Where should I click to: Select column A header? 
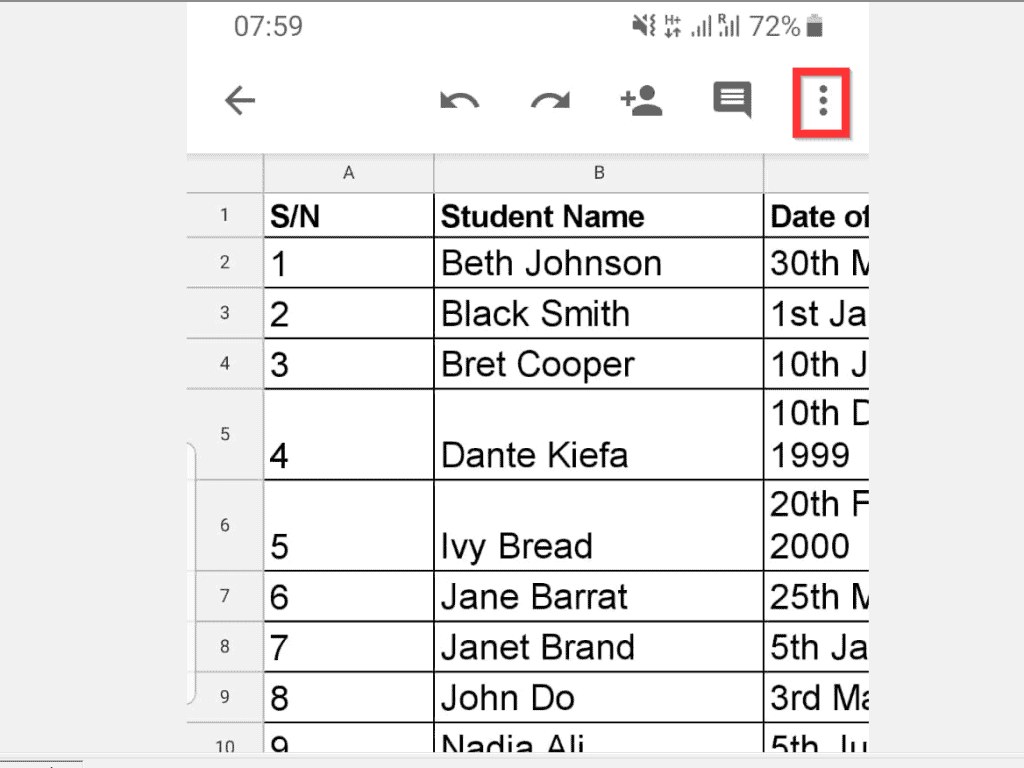coord(349,173)
